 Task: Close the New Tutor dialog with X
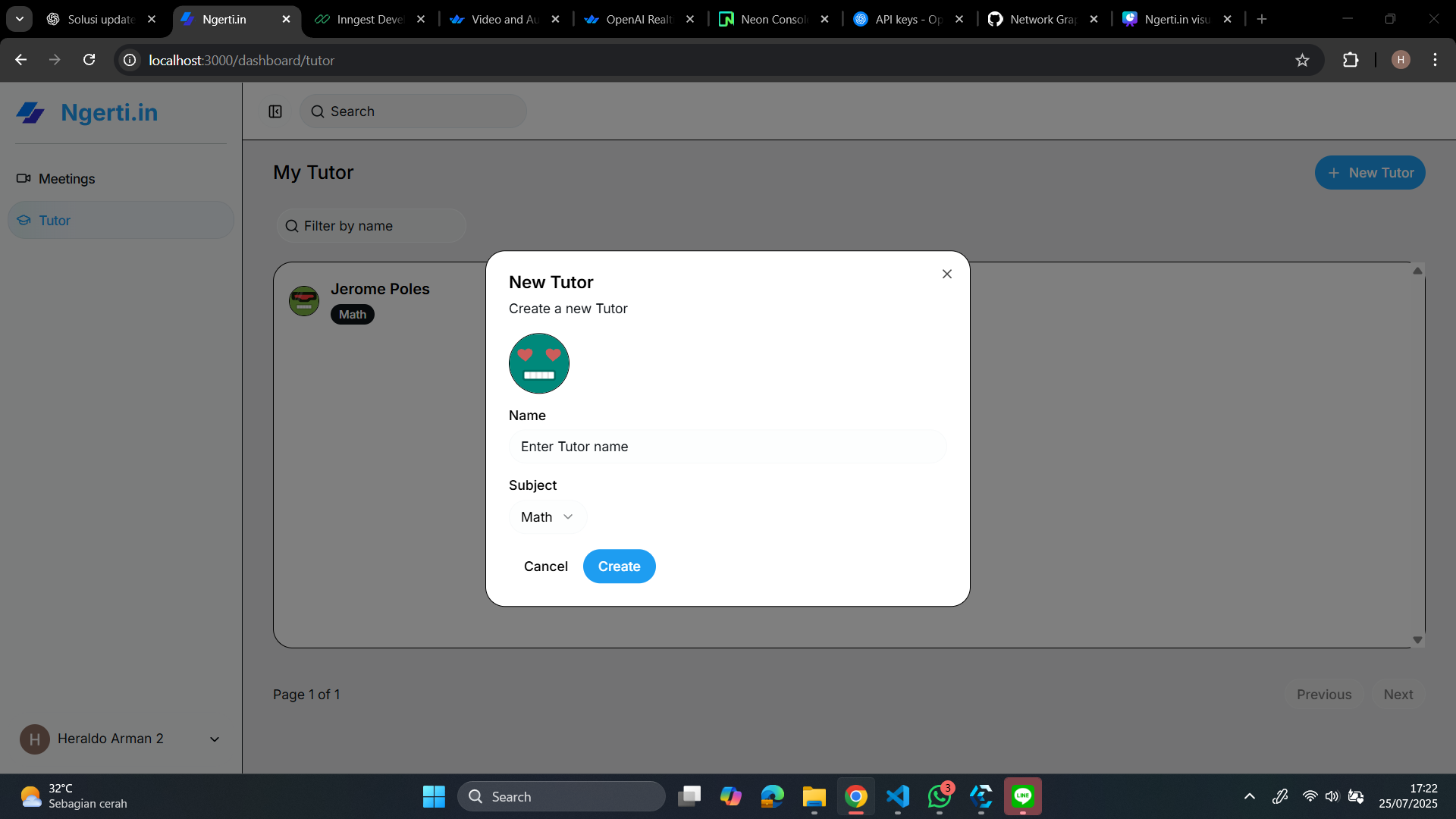946,274
